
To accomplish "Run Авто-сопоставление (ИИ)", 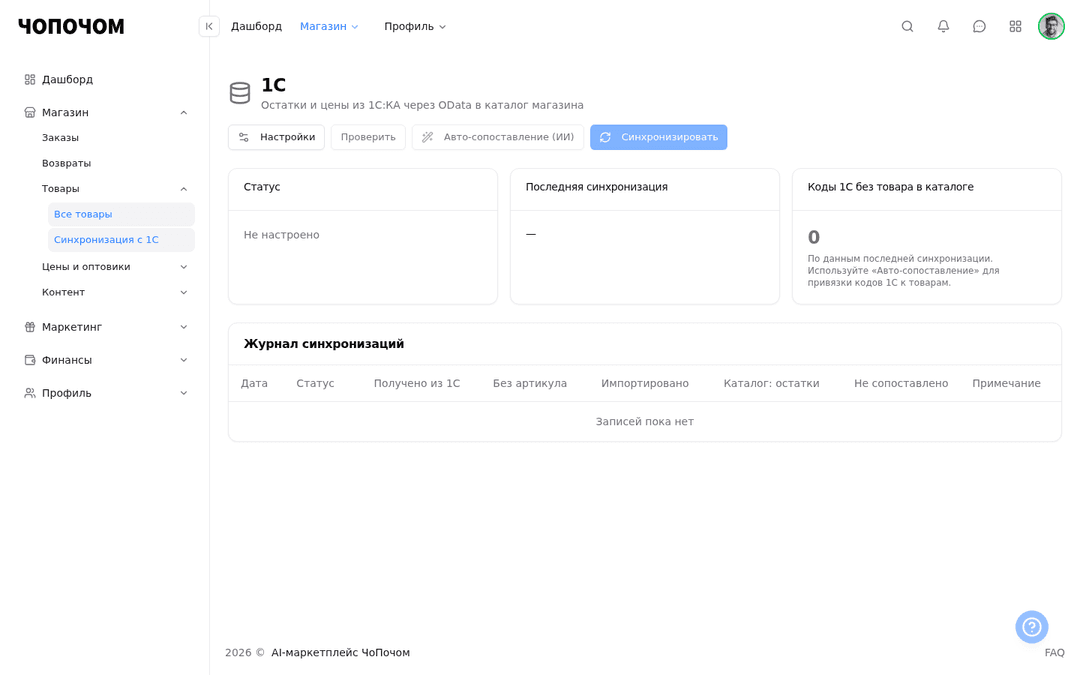I will pyautogui.click(x=498, y=137).
